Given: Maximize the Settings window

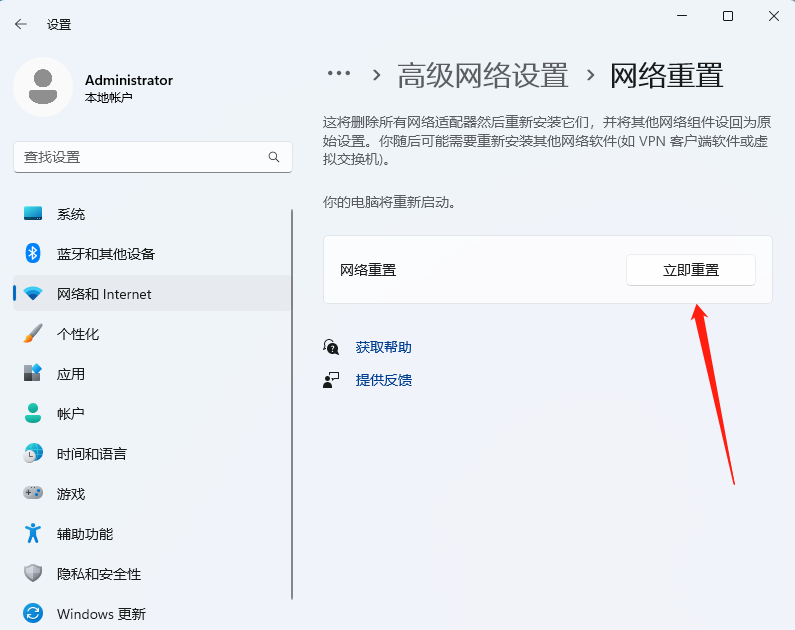Looking at the screenshot, I should pyautogui.click(x=728, y=16).
